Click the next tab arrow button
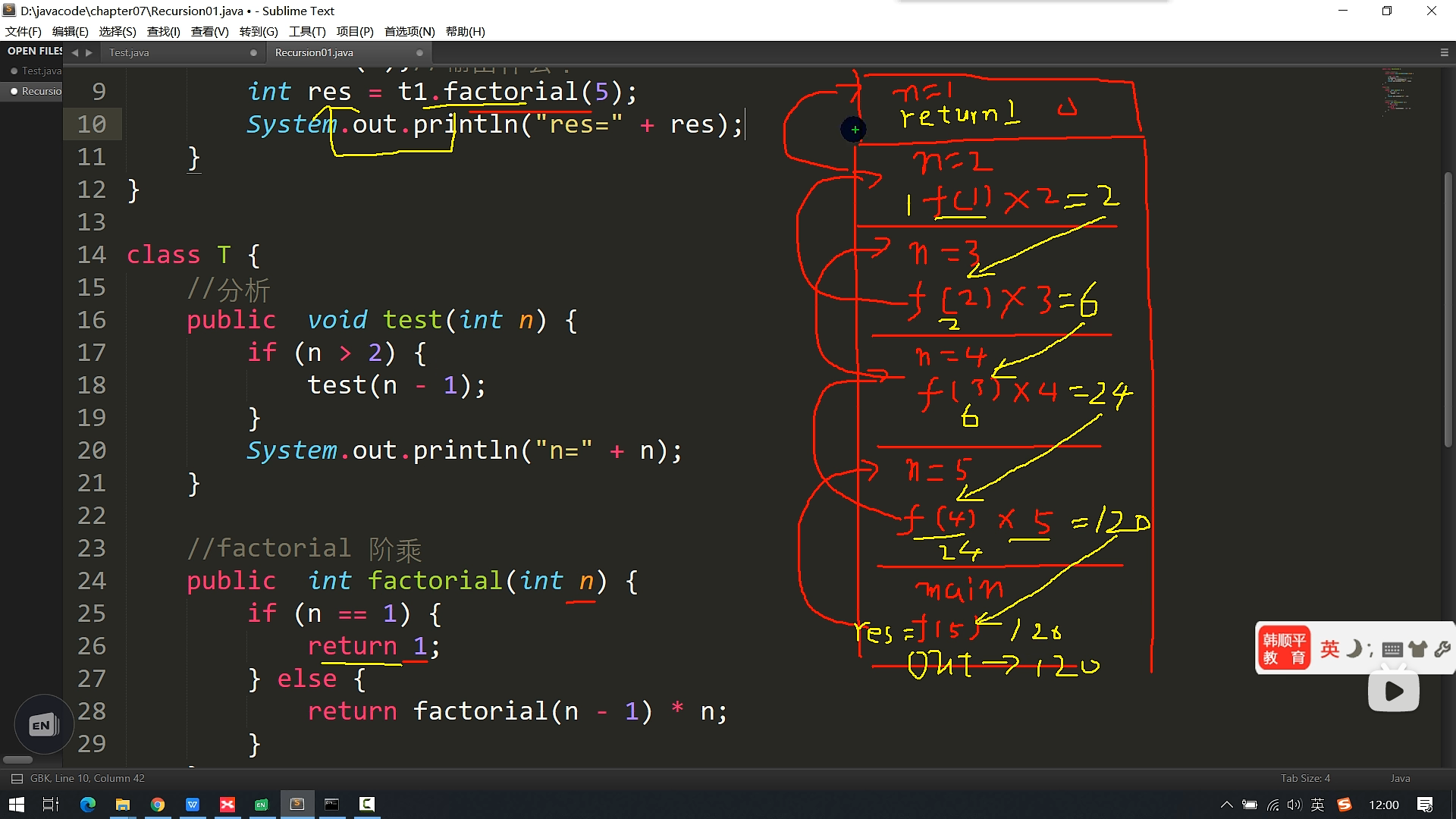The height and width of the screenshot is (819, 1456). pyautogui.click(x=89, y=52)
